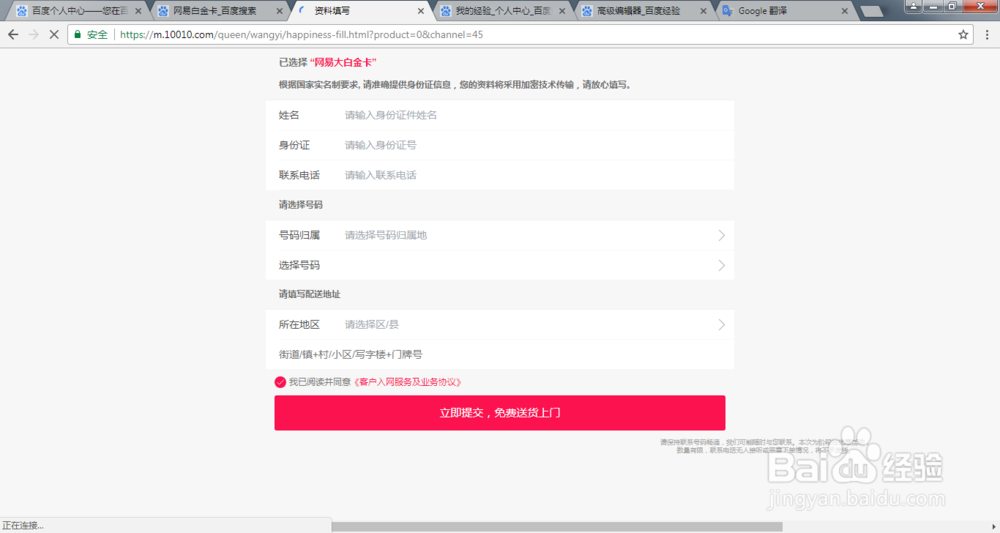
Task: Click the Chrome user profile icon
Action: [913, 6]
